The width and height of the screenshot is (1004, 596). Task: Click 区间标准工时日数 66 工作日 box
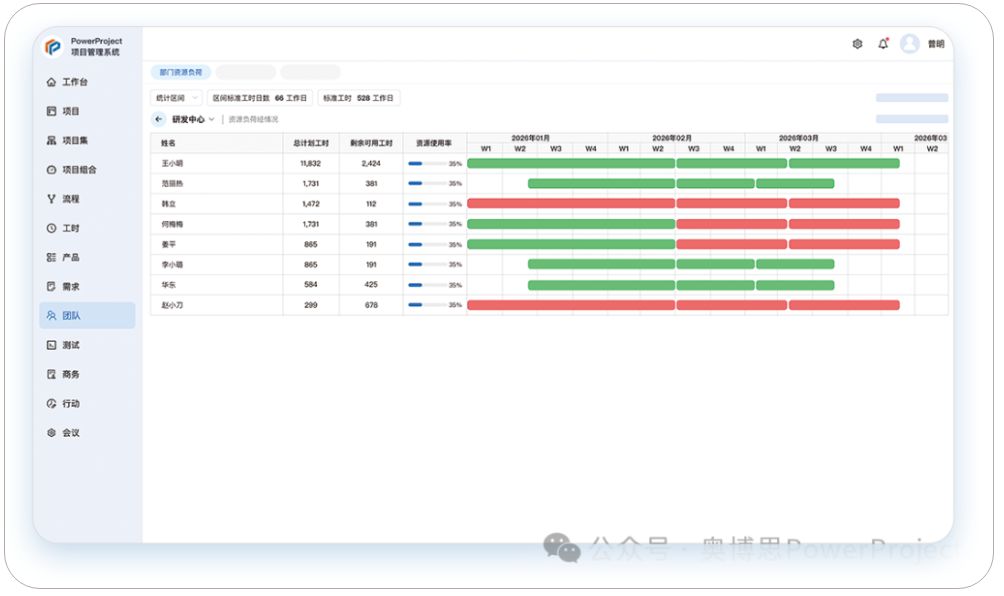[259, 98]
